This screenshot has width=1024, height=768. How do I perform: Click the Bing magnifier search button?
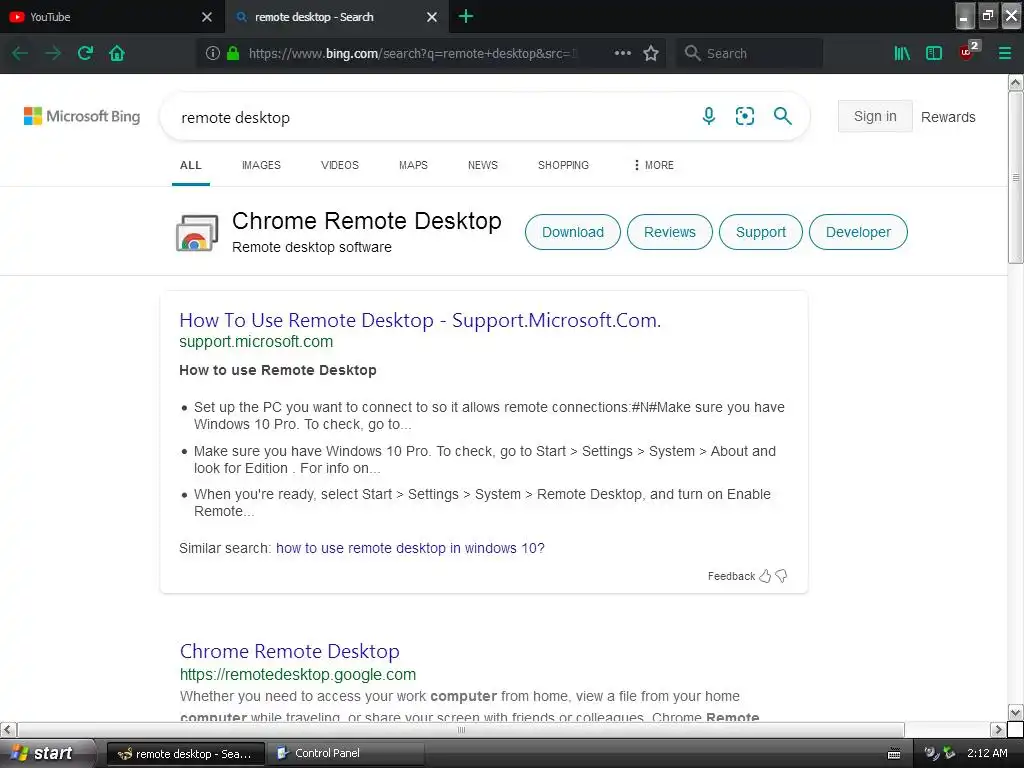coord(782,116)
